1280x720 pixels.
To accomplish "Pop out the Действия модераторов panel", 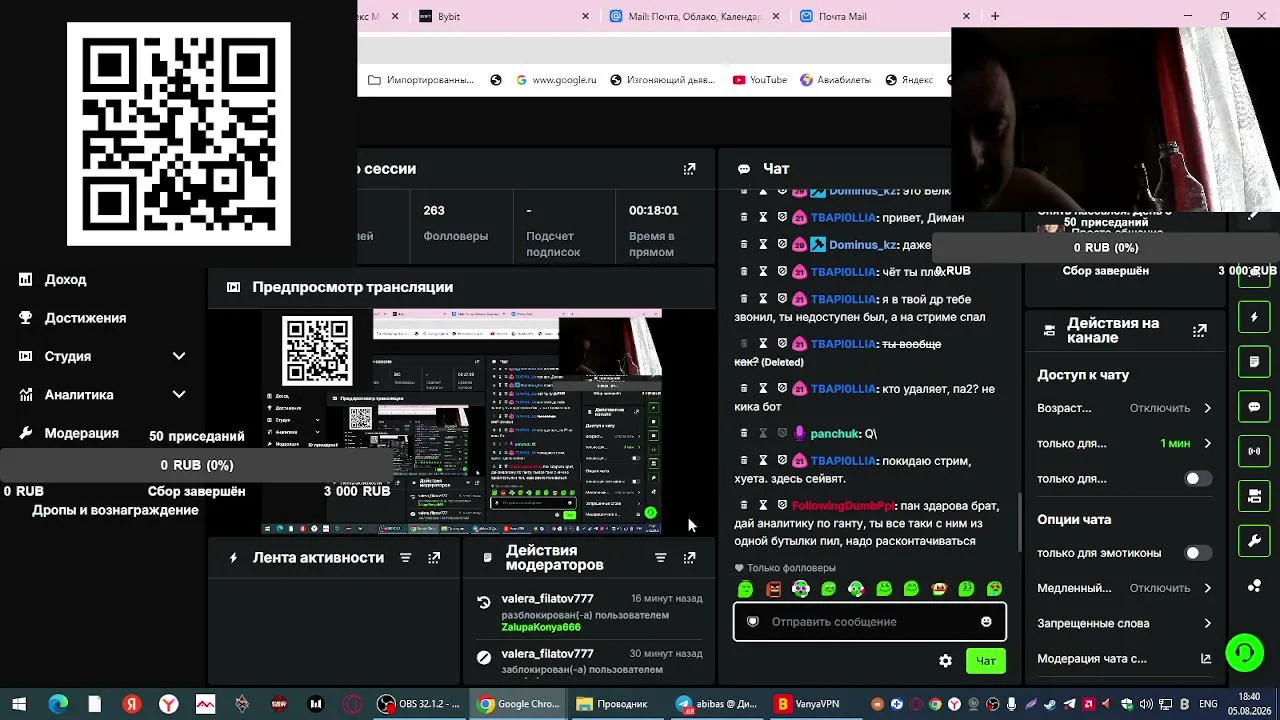I will [689, 558].
